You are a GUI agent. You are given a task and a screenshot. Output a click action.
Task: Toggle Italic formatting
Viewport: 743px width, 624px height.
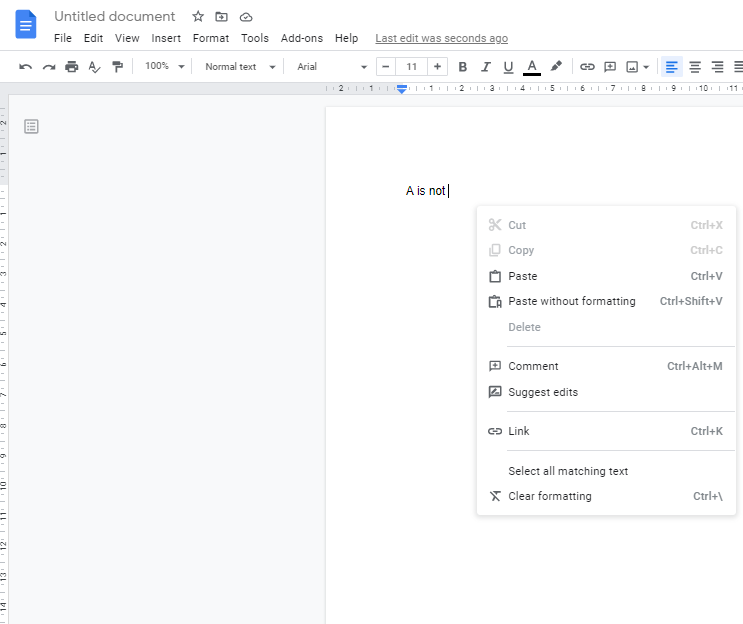(486, 67)
